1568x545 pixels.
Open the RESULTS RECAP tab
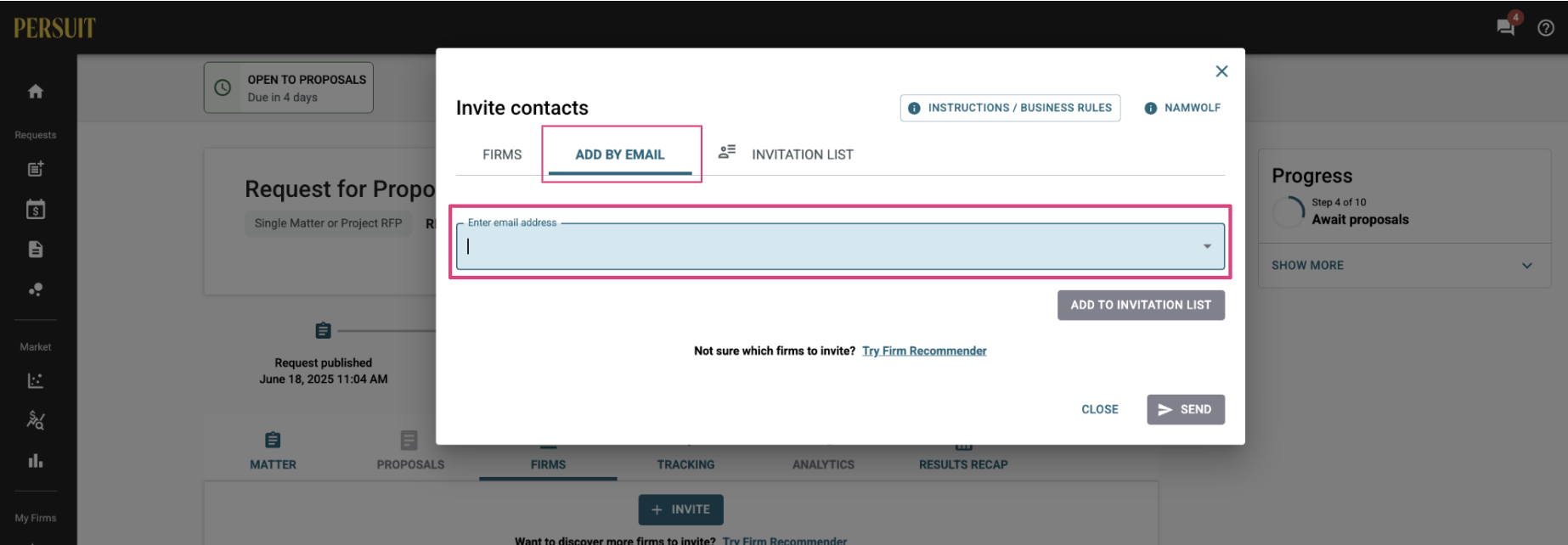(x=963, y=464)
